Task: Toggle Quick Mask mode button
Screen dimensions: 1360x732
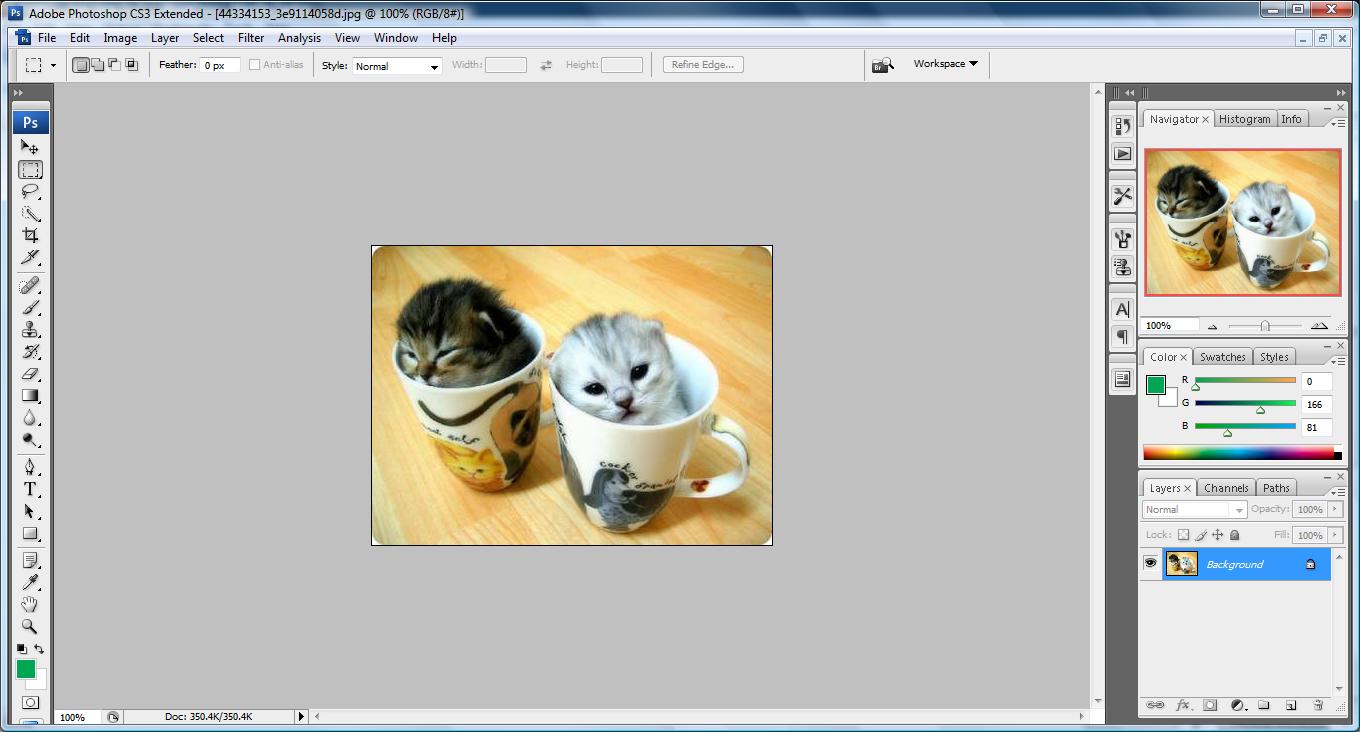Action: pyautogui.click(x=30, y=703)
